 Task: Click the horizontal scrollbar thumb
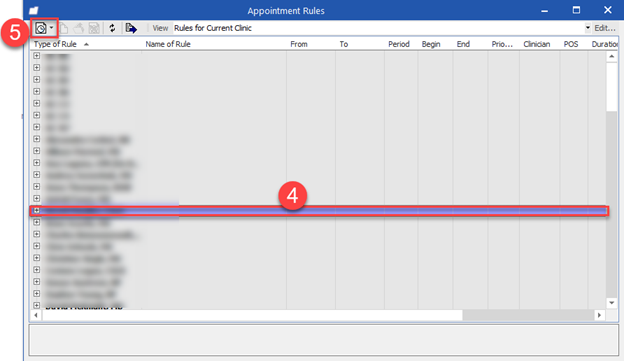pos(252,315)
